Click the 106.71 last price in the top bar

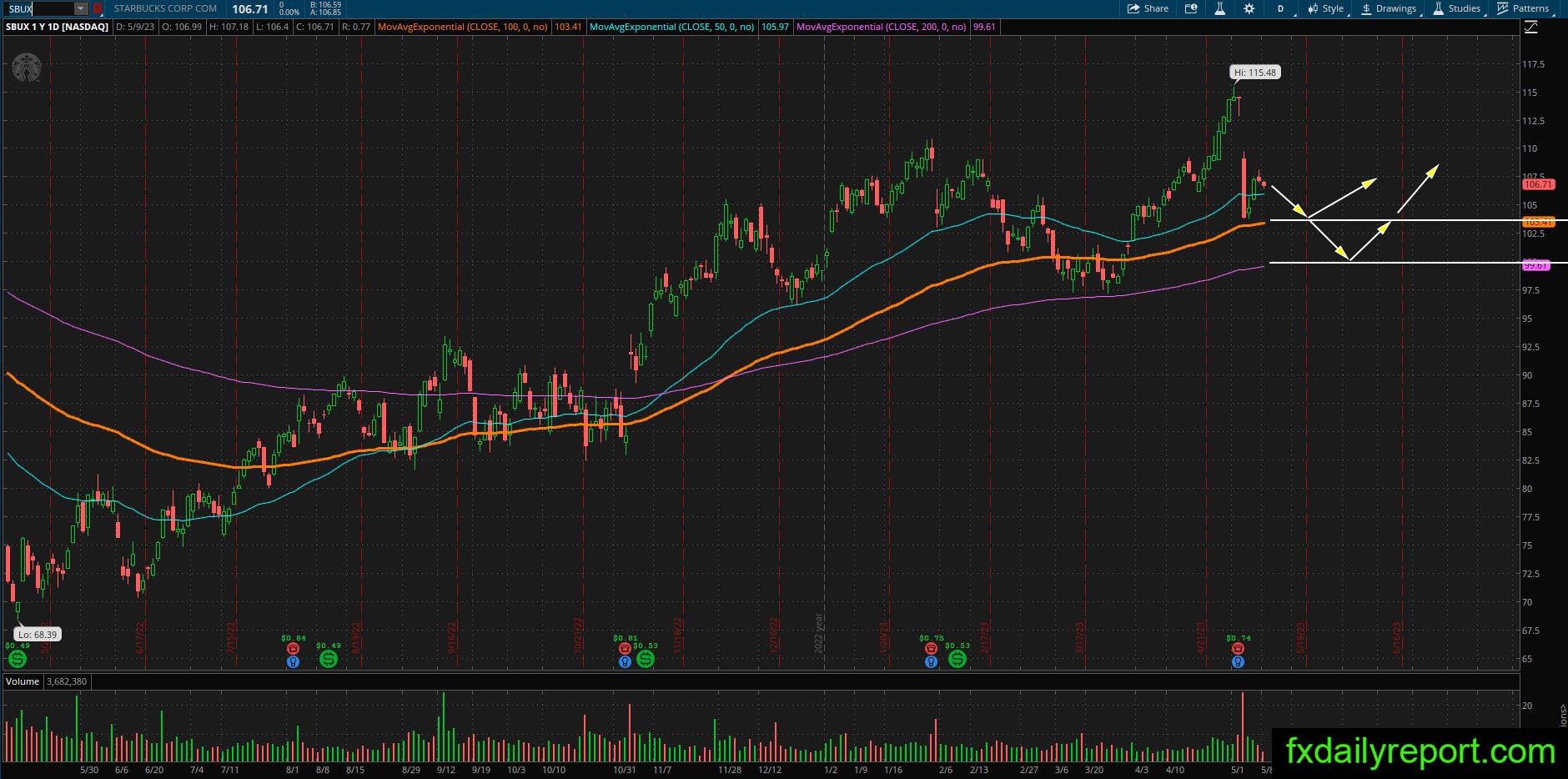click(x=250, y=9)
